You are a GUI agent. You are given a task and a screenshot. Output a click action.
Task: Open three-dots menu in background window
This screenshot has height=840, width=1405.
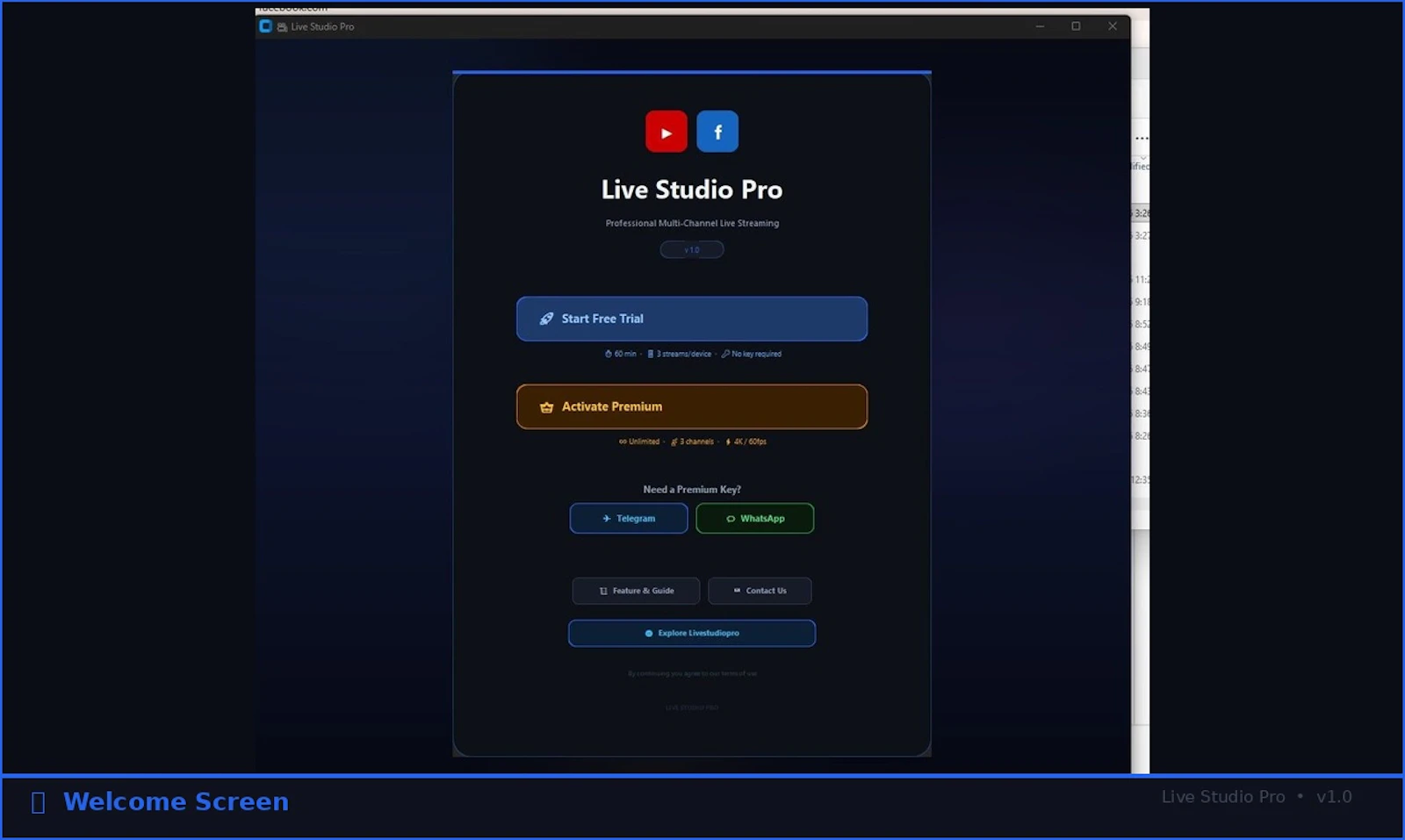1142,138
